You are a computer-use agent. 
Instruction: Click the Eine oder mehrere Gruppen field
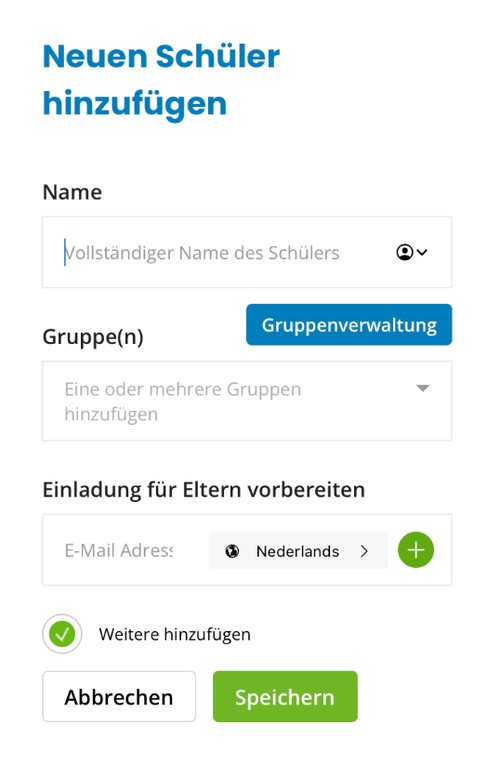click(247, 401)
